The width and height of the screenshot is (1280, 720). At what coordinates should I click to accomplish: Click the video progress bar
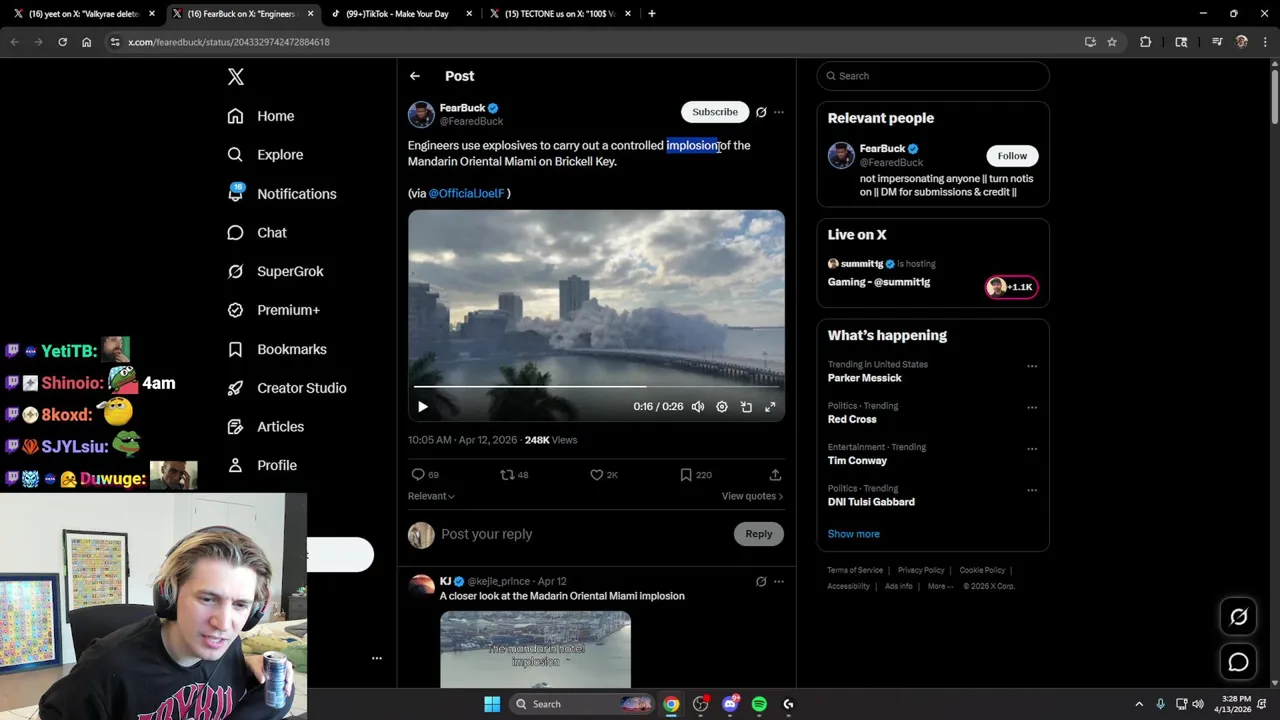click(x=596, y=386)
